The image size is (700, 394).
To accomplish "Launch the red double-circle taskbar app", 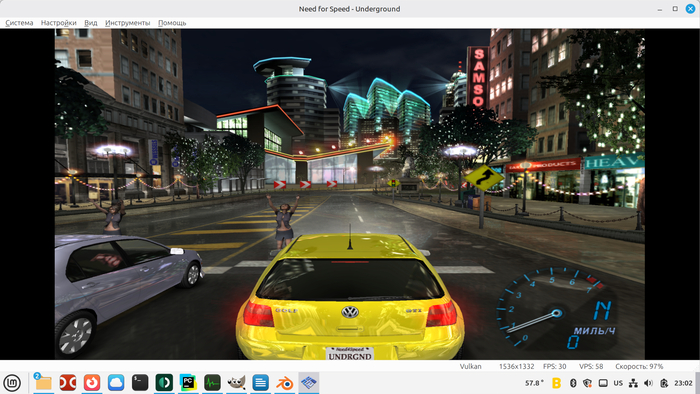I will click(68, 383).
